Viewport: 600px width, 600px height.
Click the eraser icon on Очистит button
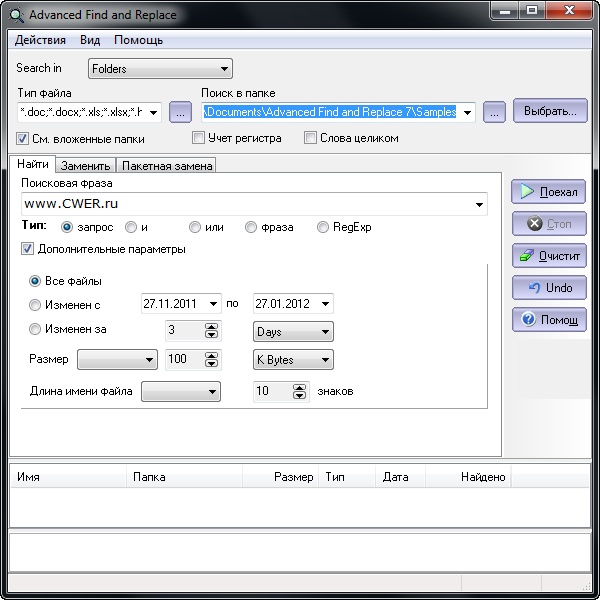(x=527, y=256)
